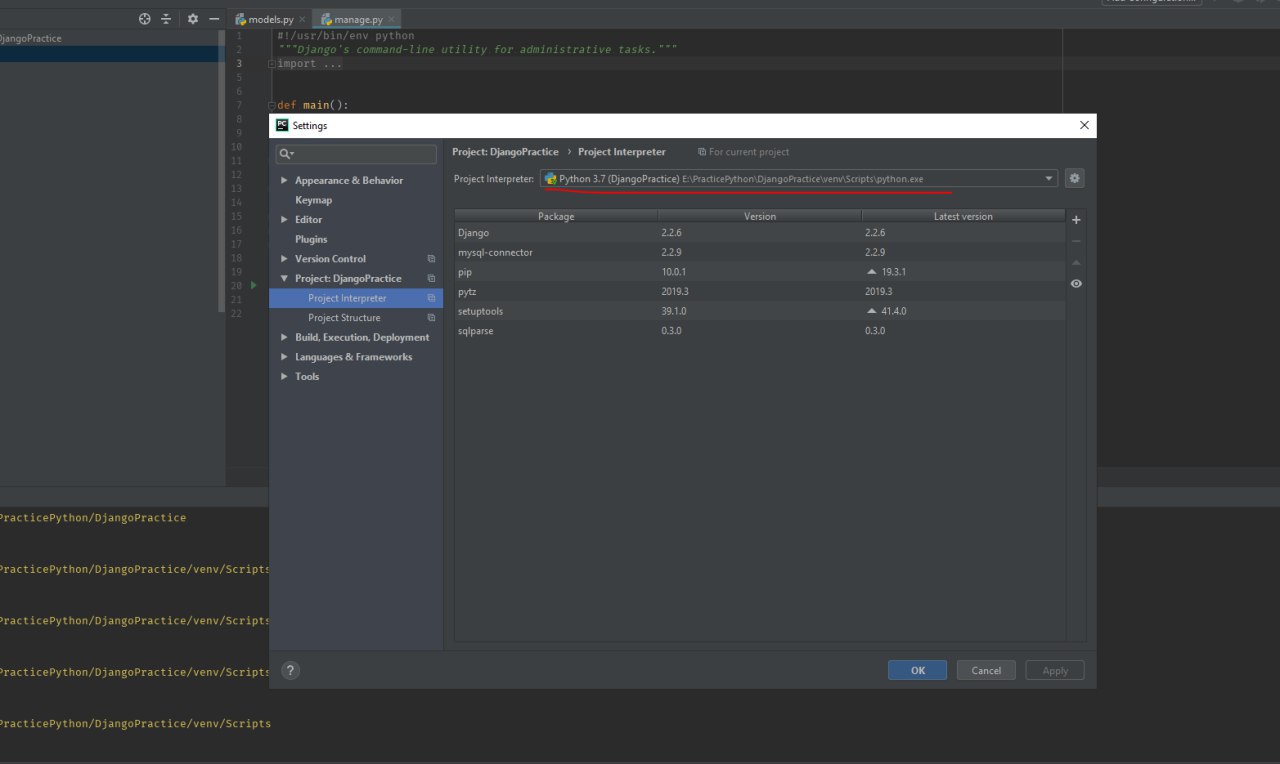Screen dimensions: 1280x764
Task: Click Version Control label in settings tree
Action: [330, 259]
